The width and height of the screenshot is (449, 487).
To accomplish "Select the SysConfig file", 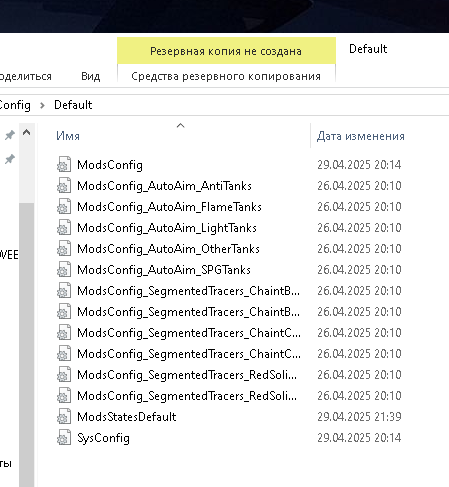I will (x=103, y=438).
